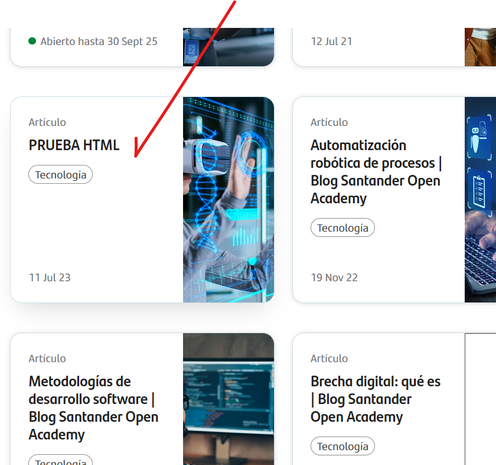Click the robot laptop thumbnail image
The image size is (496, 465).
pos(480,200)
